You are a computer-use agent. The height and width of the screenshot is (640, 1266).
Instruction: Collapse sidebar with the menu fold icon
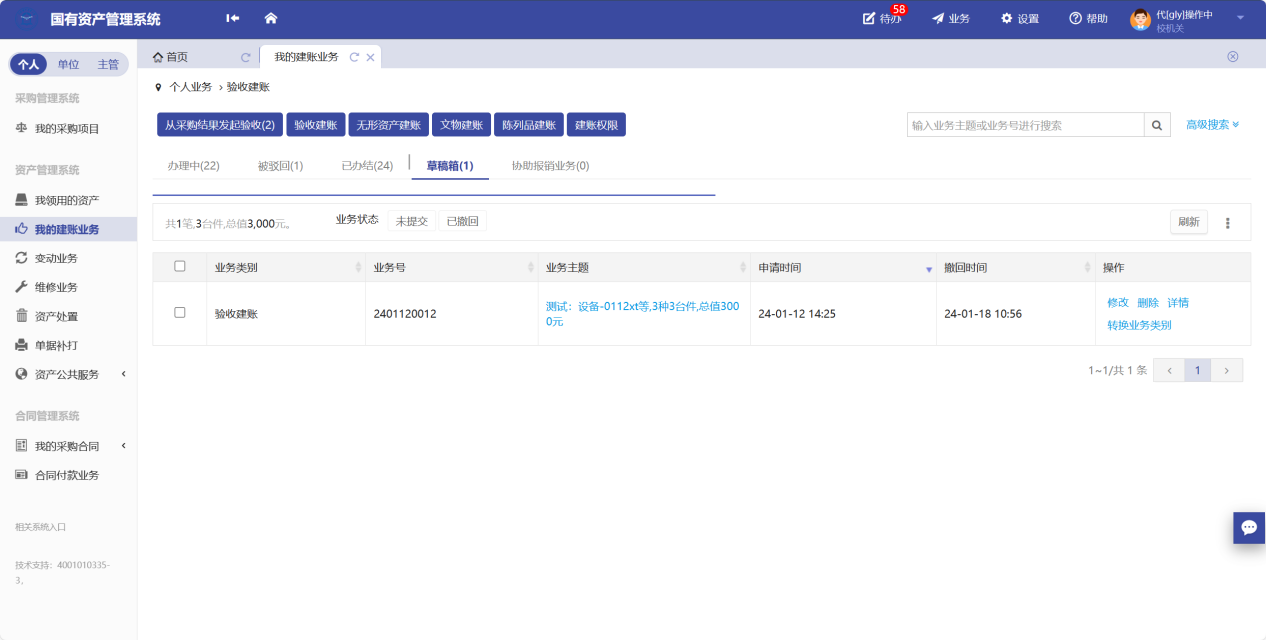pyautogui.click(x=233, y=18)
